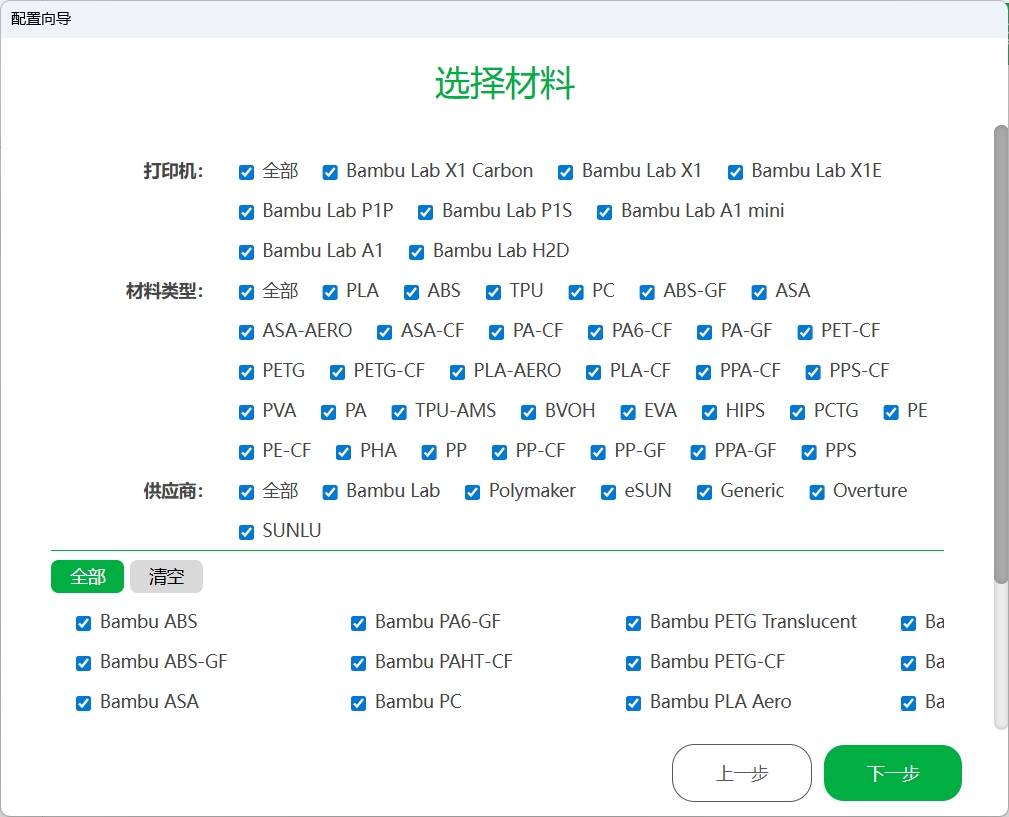Toggle the PCTG material checkbox

pos(797,412)
